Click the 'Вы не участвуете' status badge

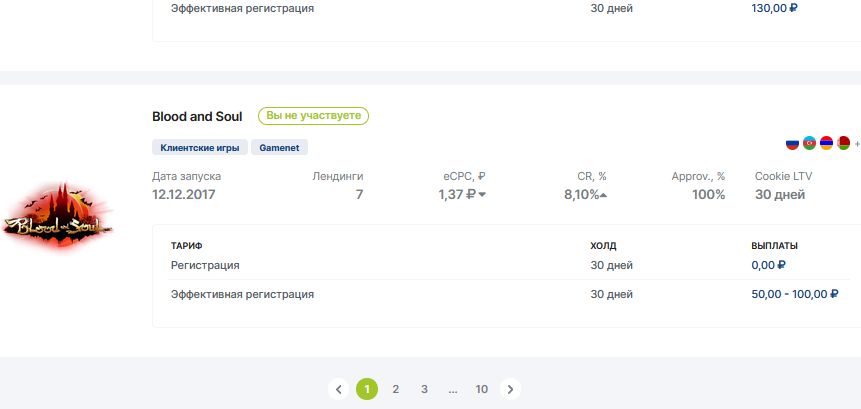click(313, 116)
